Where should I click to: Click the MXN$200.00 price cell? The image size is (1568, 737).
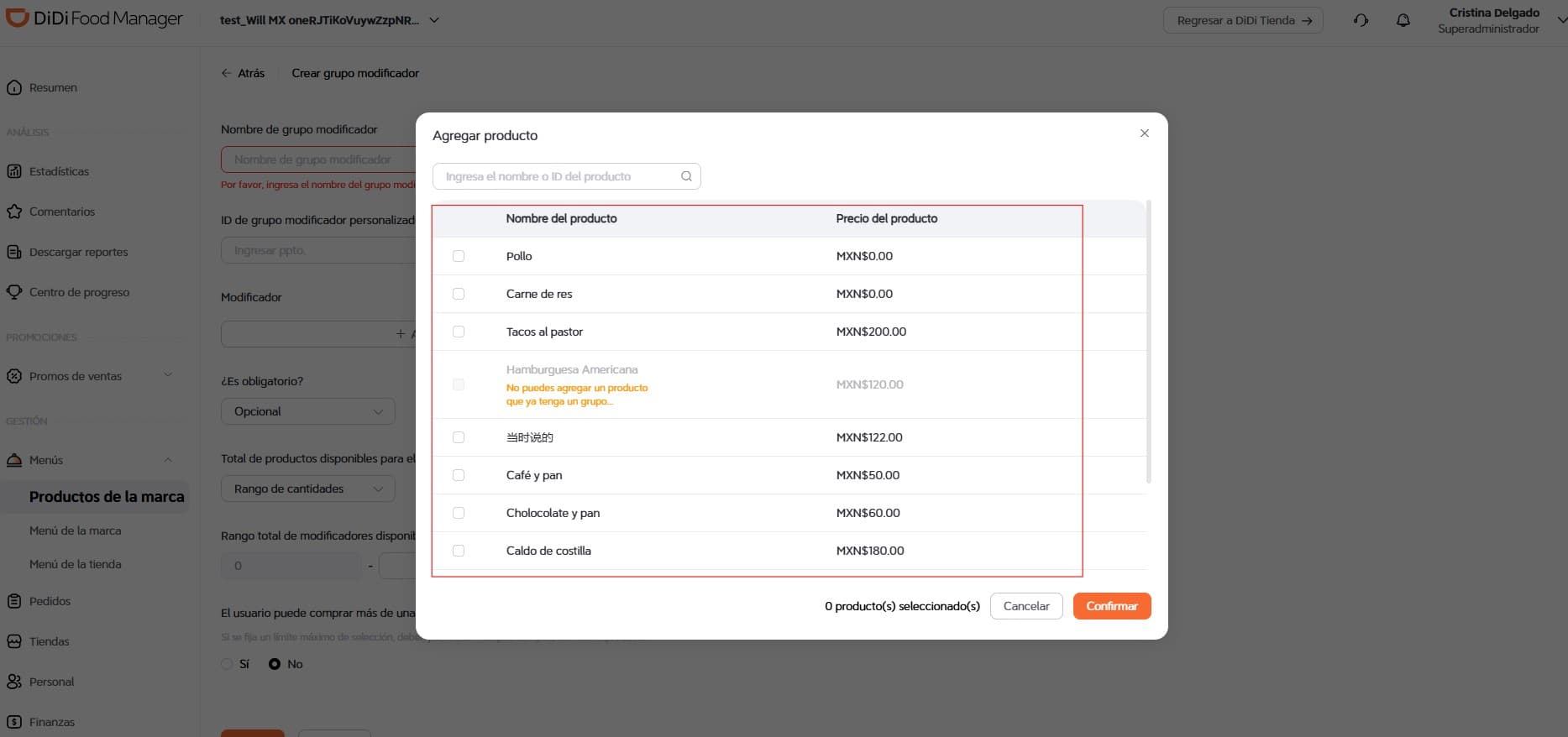coord(872,332)
